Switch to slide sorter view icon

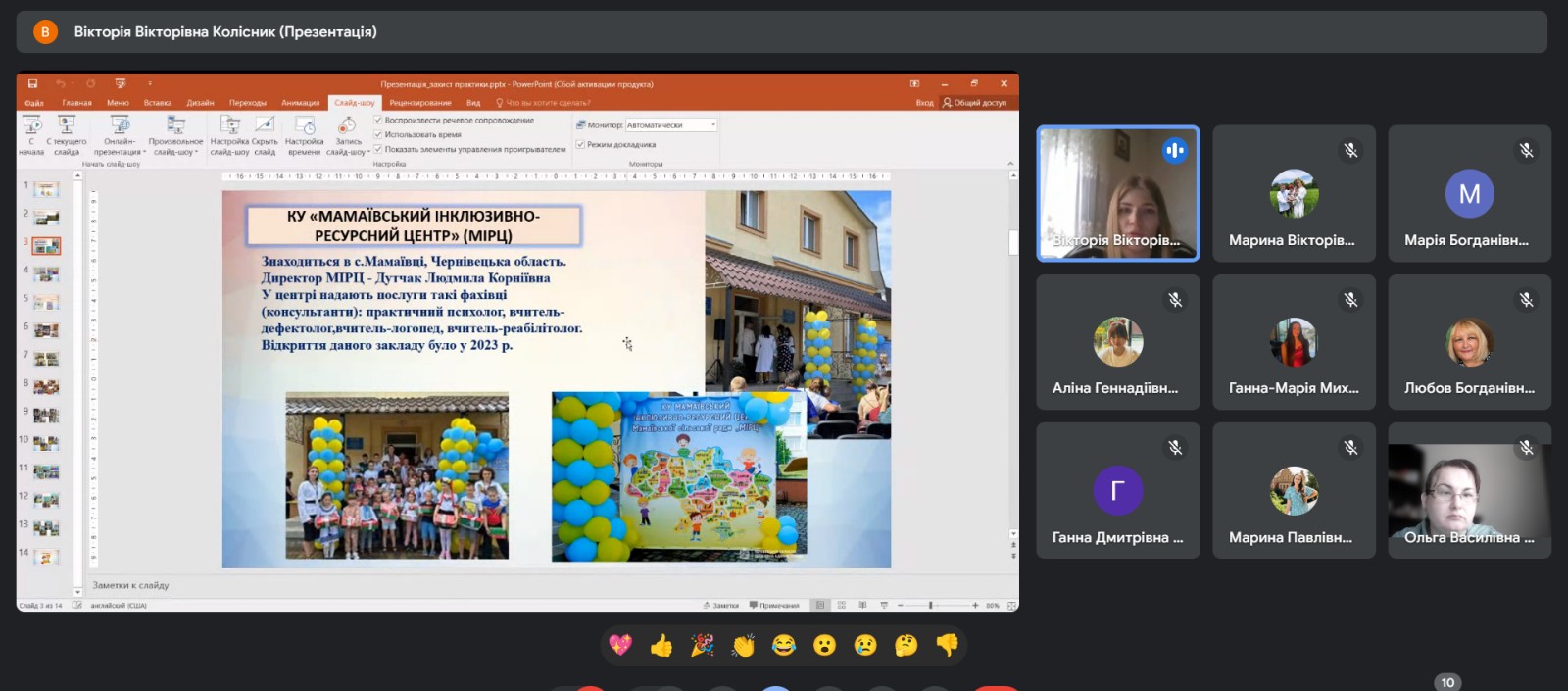click(842, 606)
